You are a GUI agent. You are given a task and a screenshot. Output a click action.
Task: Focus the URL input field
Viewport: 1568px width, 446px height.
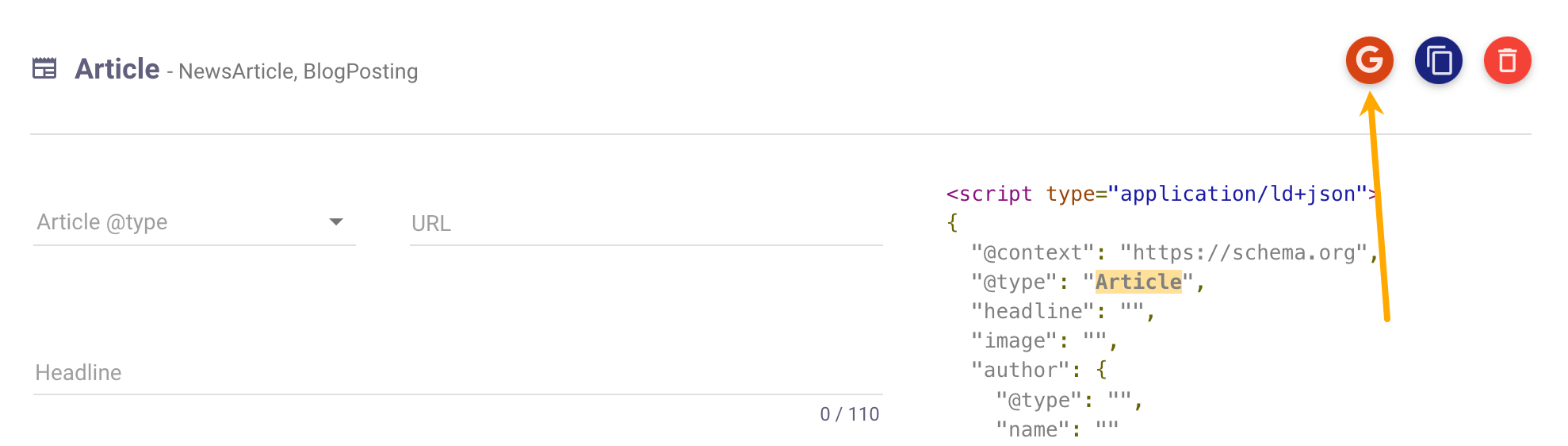click(x=645, y=225)
